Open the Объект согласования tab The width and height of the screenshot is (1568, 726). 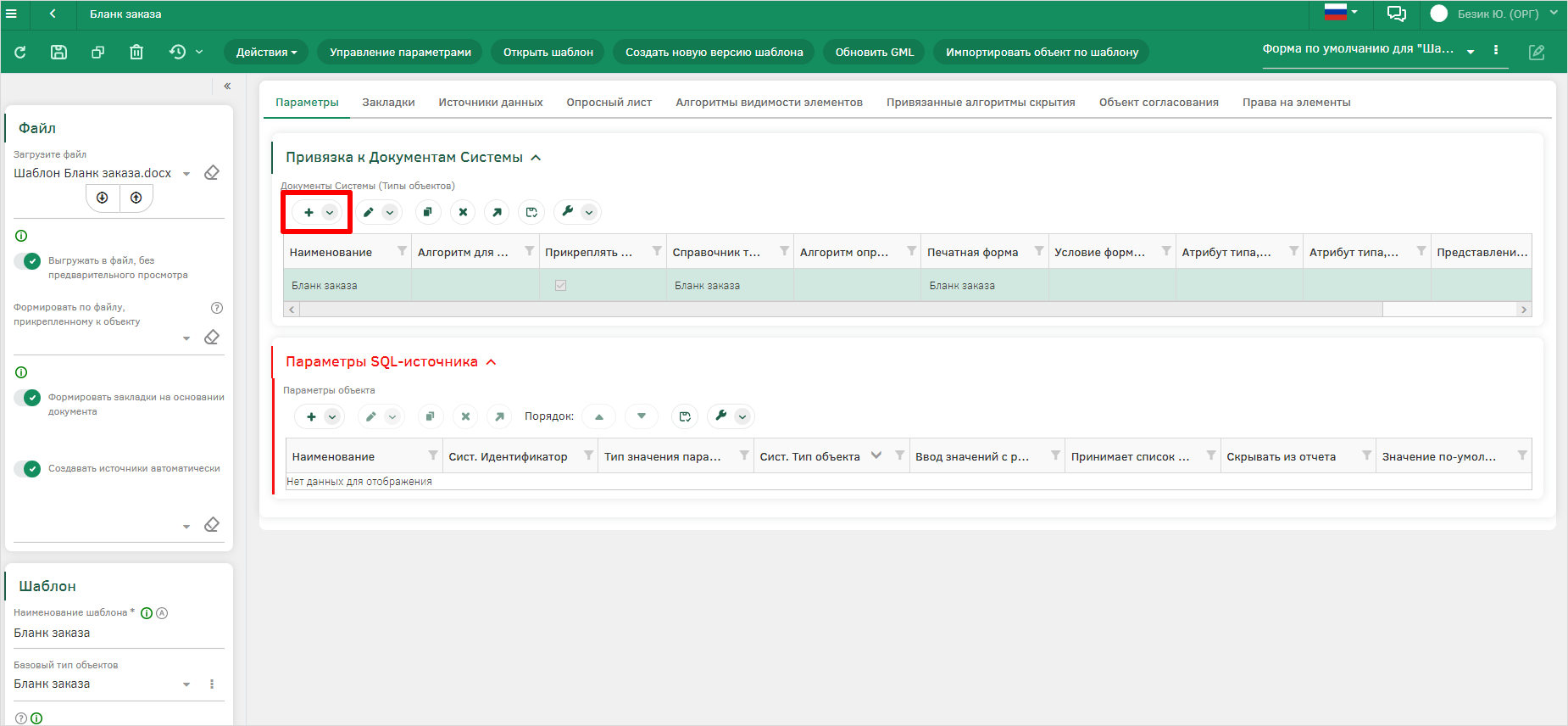pos(1159,103)
